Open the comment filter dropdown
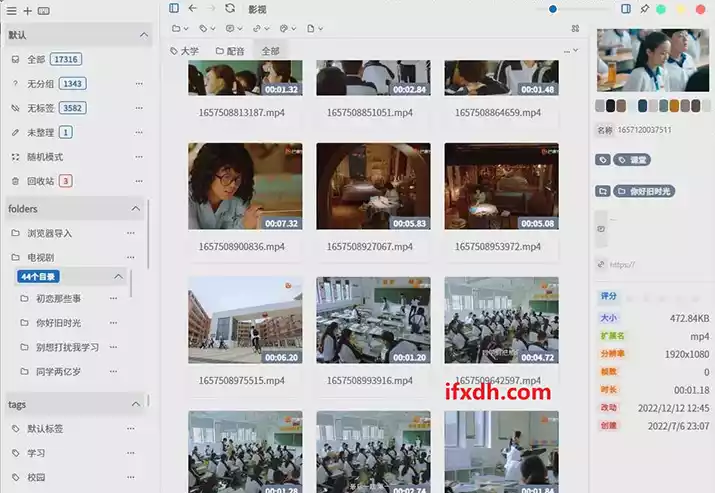The image size is (715, 493). pos(234,28)
